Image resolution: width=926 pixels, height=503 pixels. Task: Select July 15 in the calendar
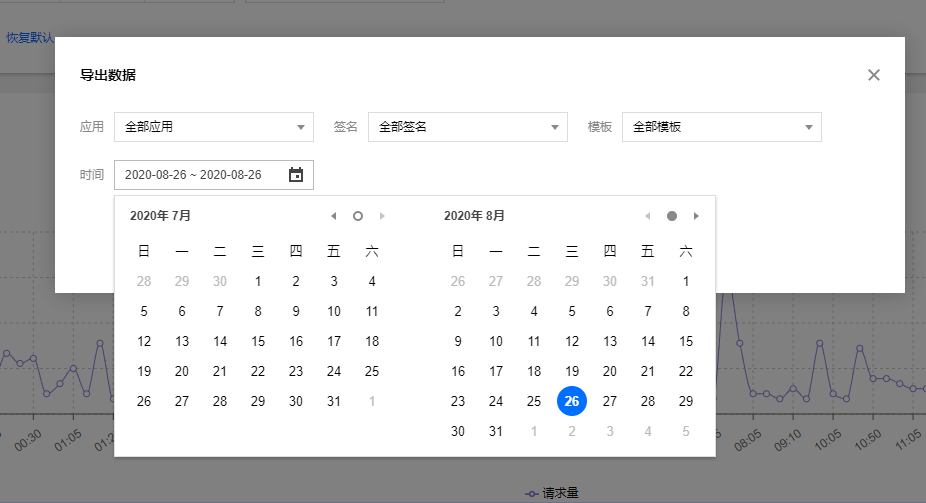258,341
